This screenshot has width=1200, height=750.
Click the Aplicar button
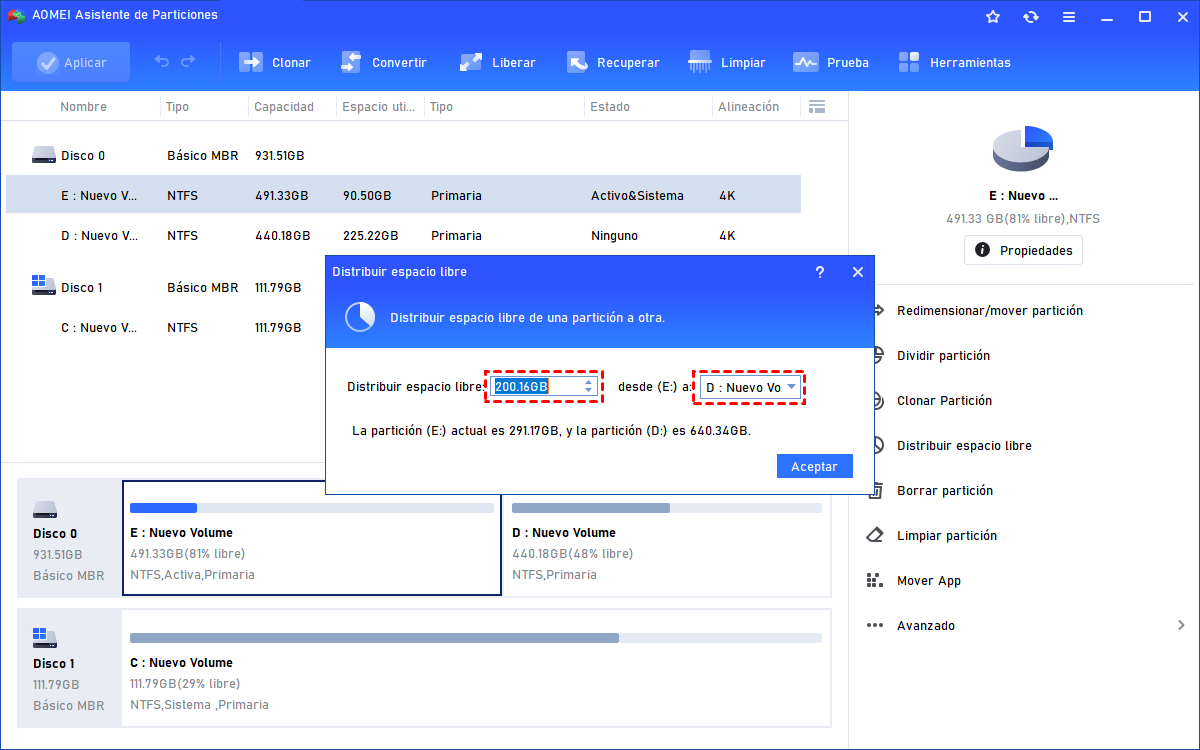pos(70,61)
